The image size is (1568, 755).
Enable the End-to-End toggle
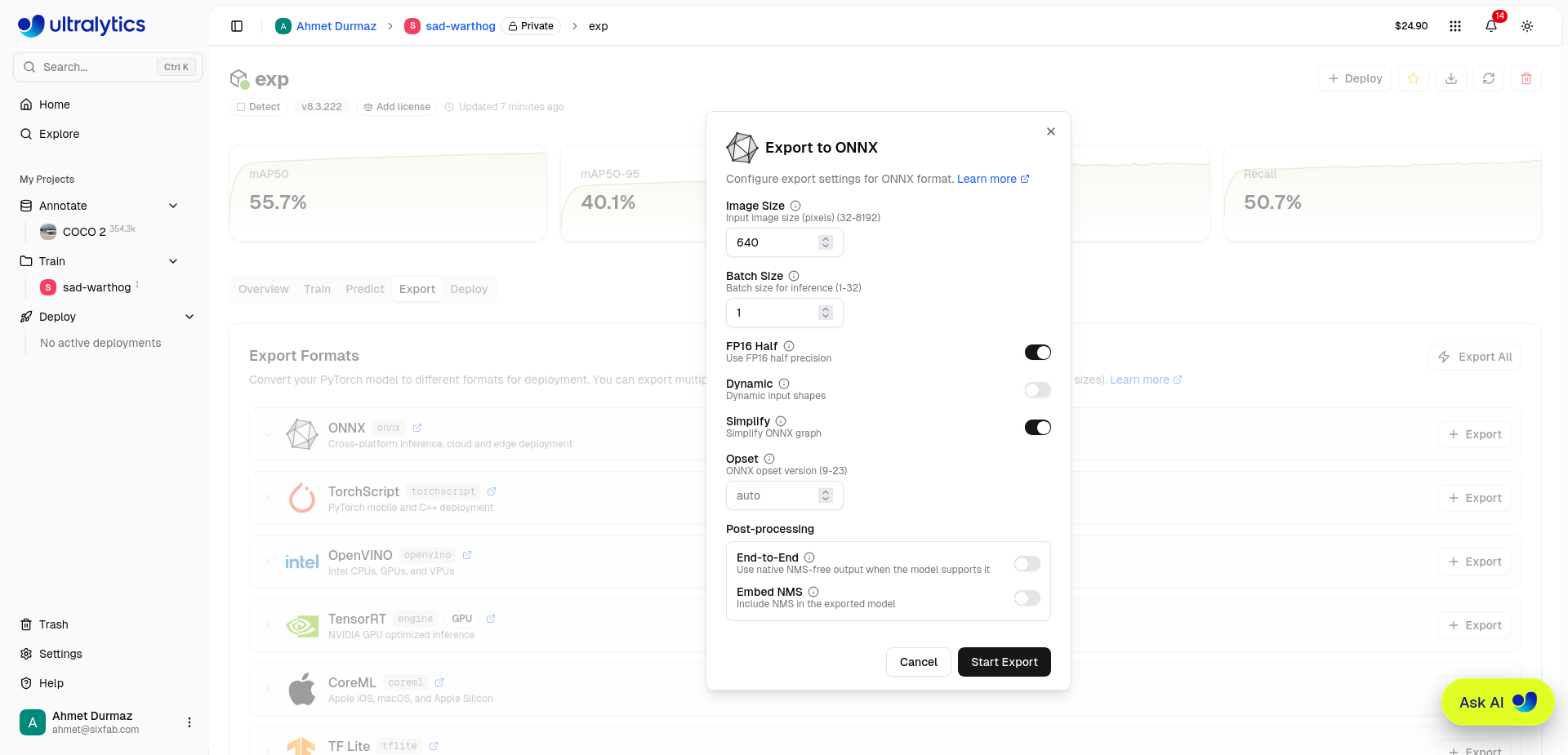pyautogui.click(x=1027, y=564)
